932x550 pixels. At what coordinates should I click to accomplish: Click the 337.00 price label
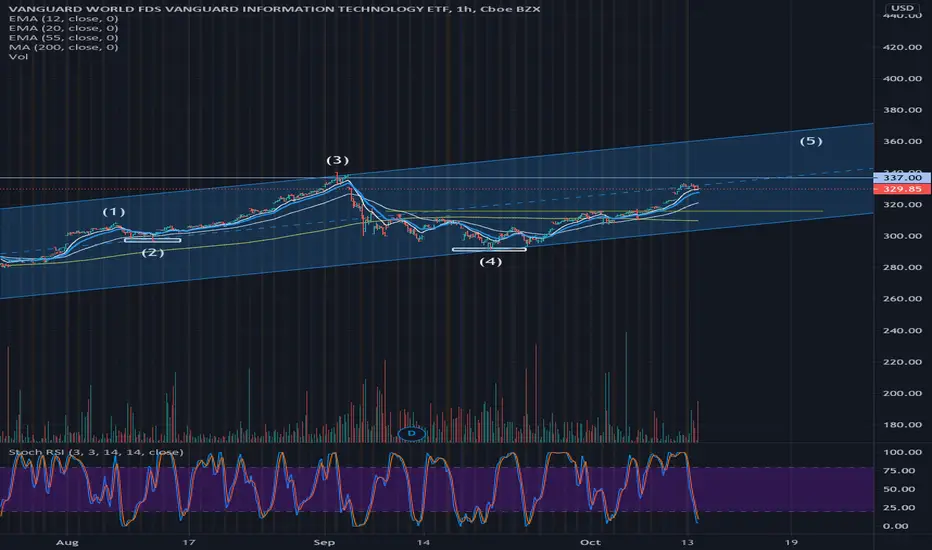click(902, 178)
